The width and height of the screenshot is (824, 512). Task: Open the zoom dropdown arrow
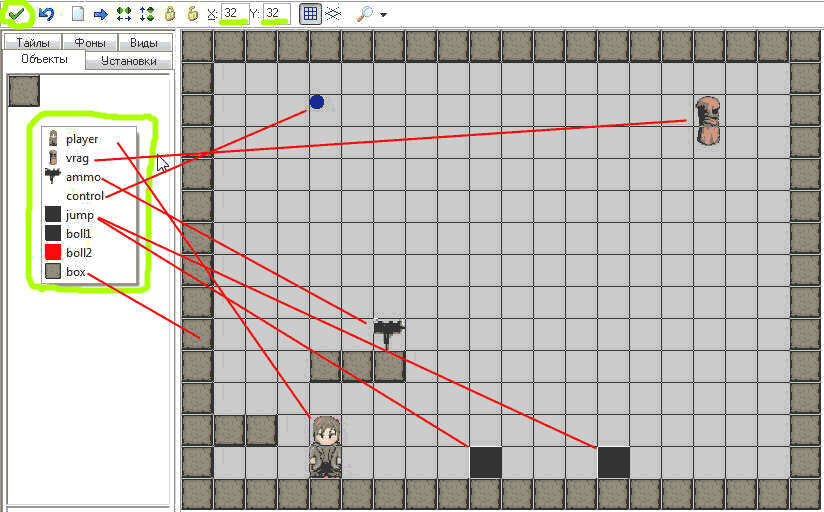(383, 15)
